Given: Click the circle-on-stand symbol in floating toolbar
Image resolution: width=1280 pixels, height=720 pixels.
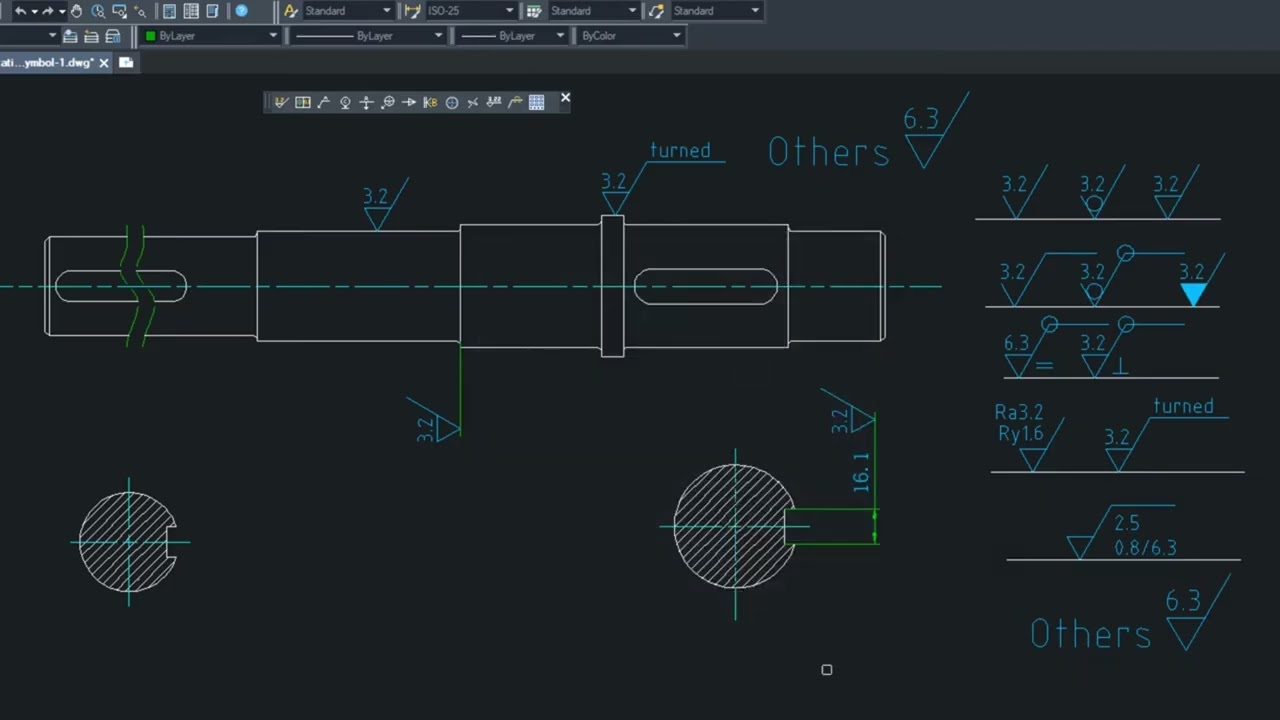Looking at the screenshot, I should coord(345,102).
